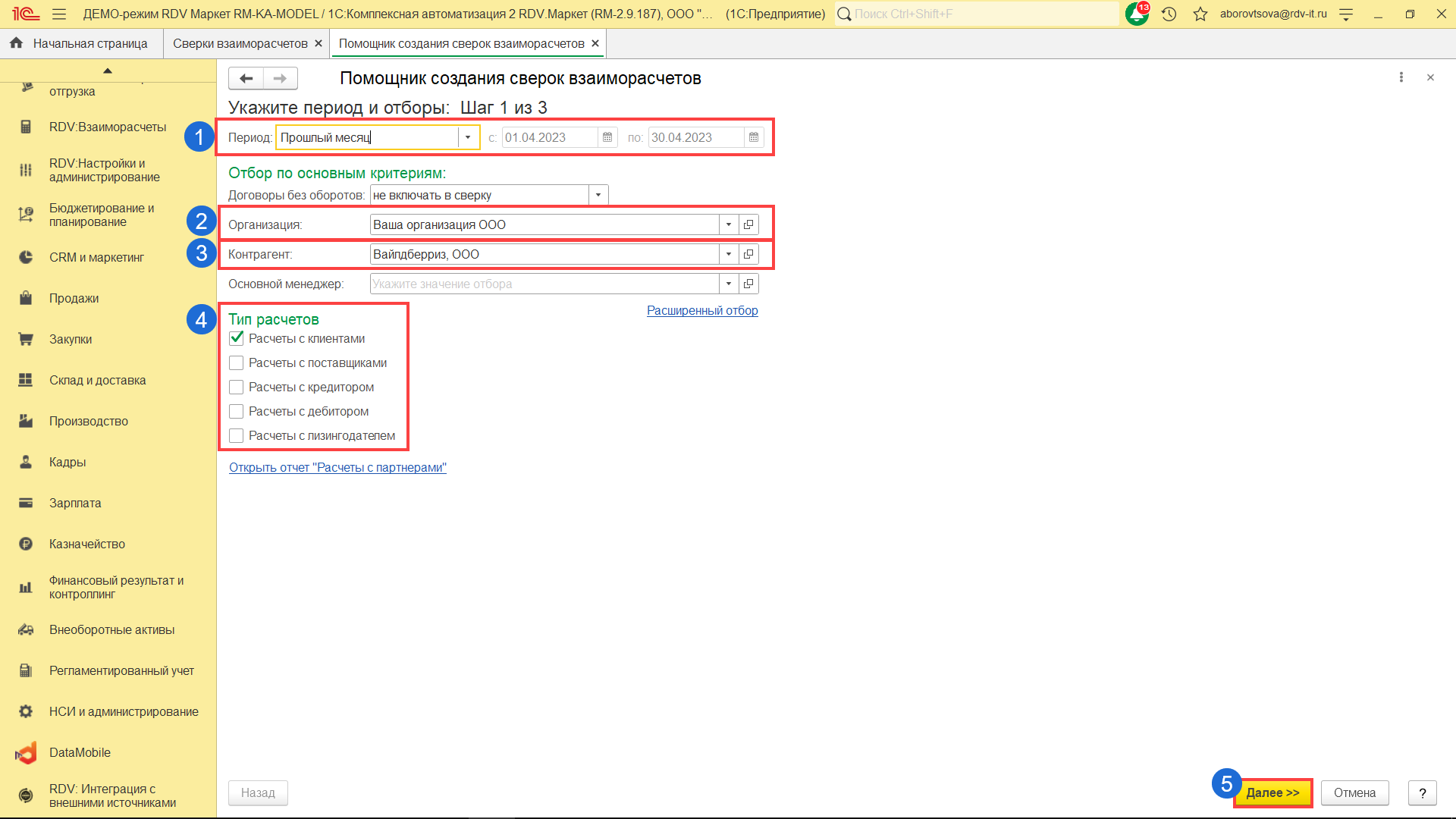
Task: Open the main hamburger menu
Action: (x=59, y=14)
